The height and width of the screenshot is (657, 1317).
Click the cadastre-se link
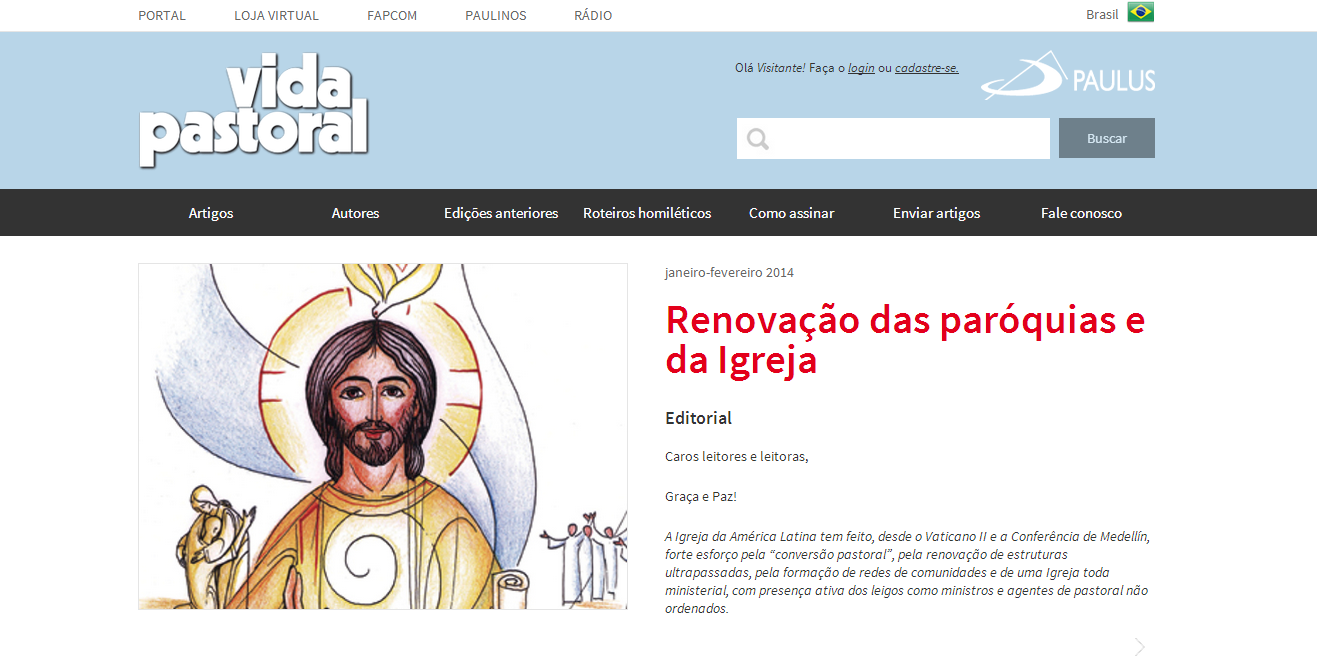pos(927,68)
